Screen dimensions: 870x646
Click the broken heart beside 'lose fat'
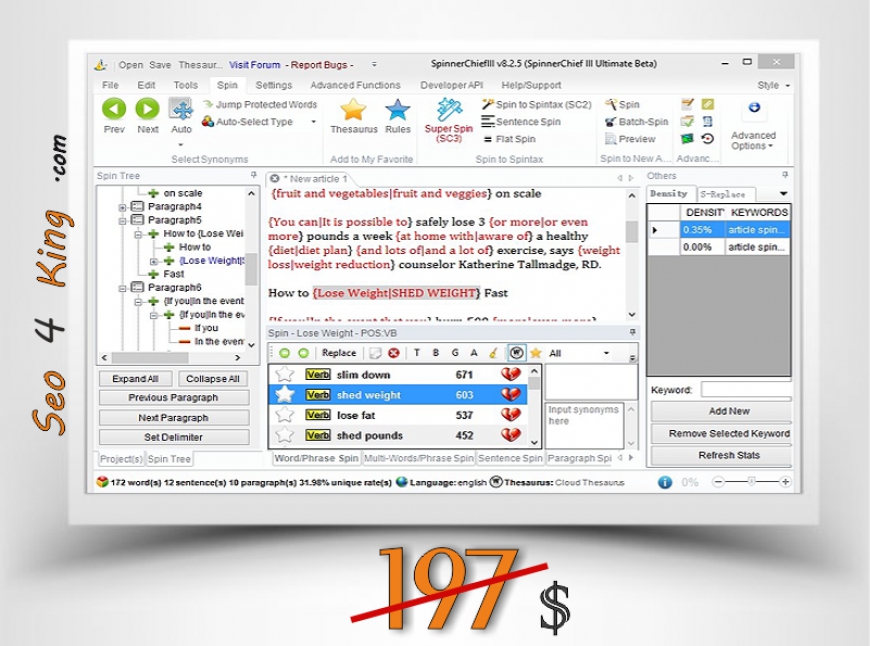pos(510,415)
